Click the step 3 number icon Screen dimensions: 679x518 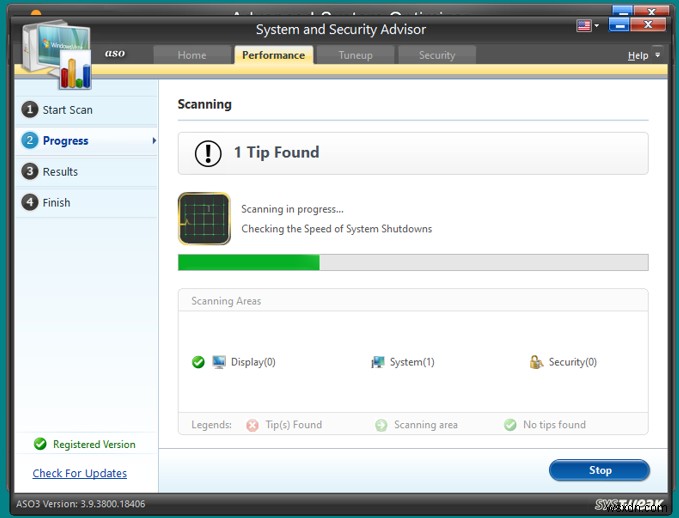pyautogui.click(x=30, y=171)
